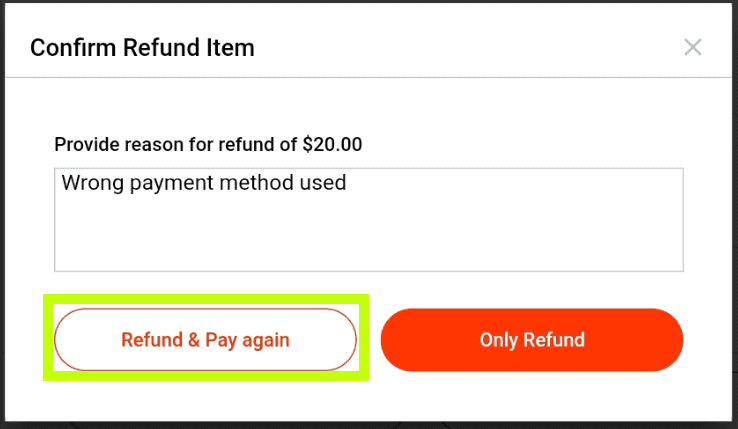
Task: Place cursor after "used" in the reason field
Action: (347, 183)
